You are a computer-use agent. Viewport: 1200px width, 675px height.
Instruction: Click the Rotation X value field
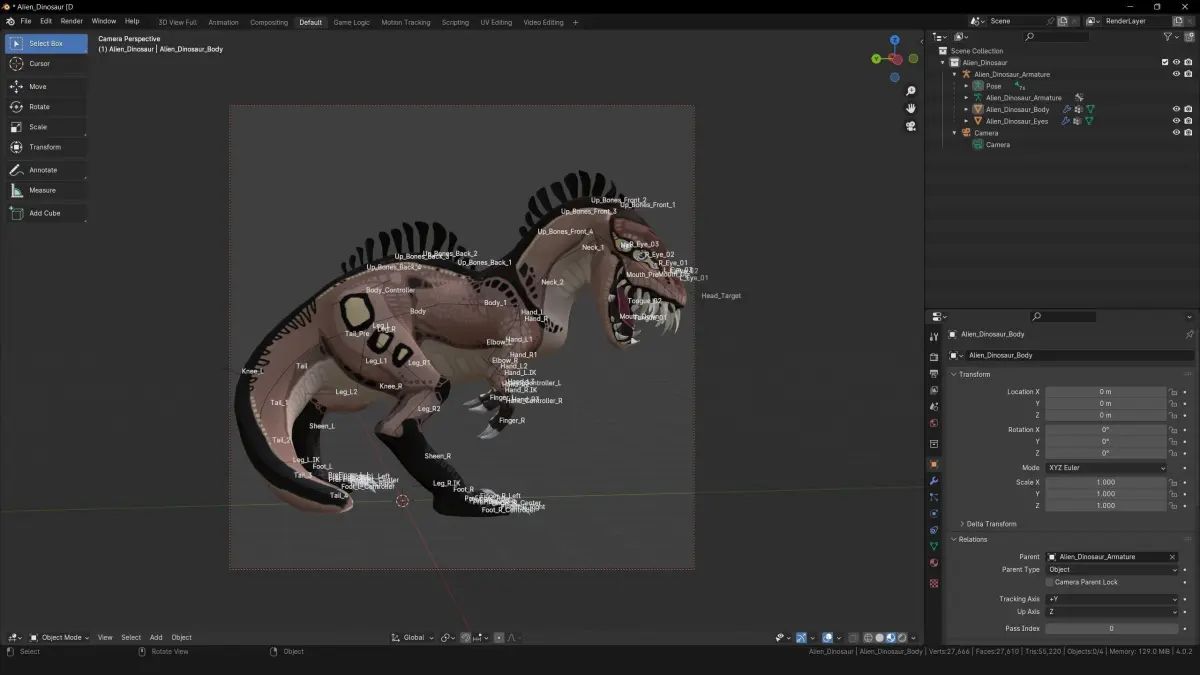coord(1106,430)
